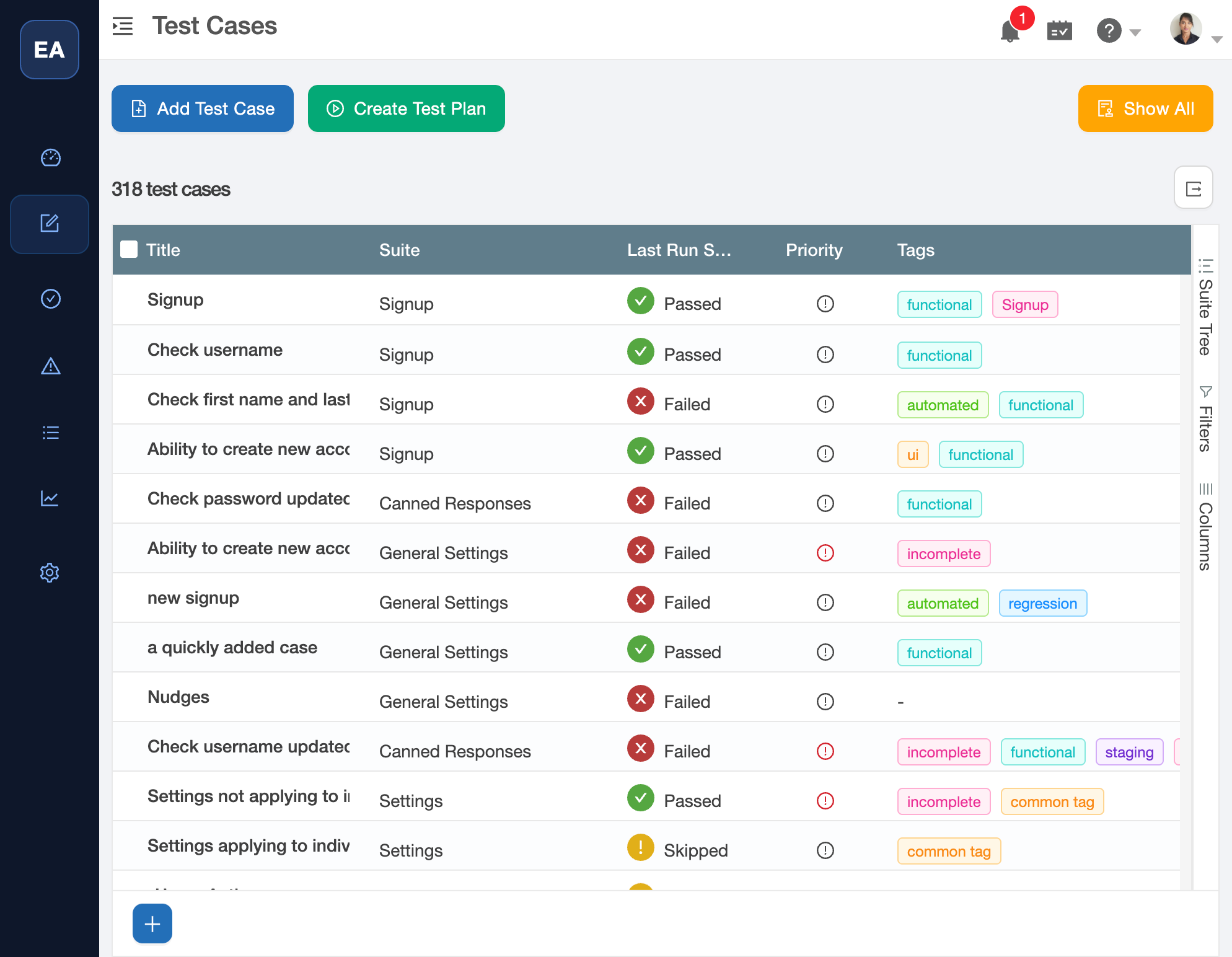Collapse the sidebar with the hamburger icon
Image resolution: width=1232 pixels, height=957 pixels.
[123, 27]
